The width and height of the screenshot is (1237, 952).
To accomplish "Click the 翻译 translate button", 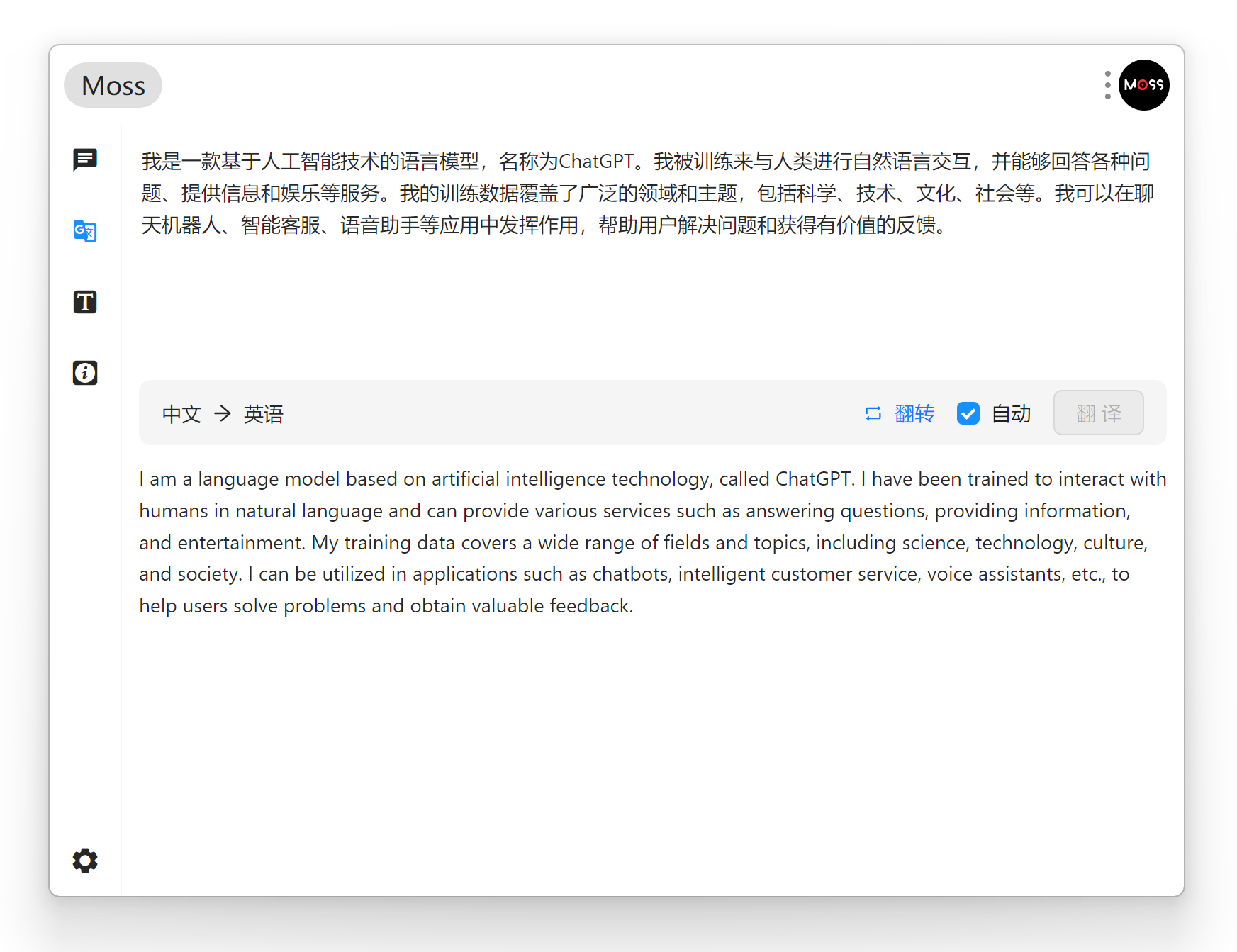I will click(1099, 413).
